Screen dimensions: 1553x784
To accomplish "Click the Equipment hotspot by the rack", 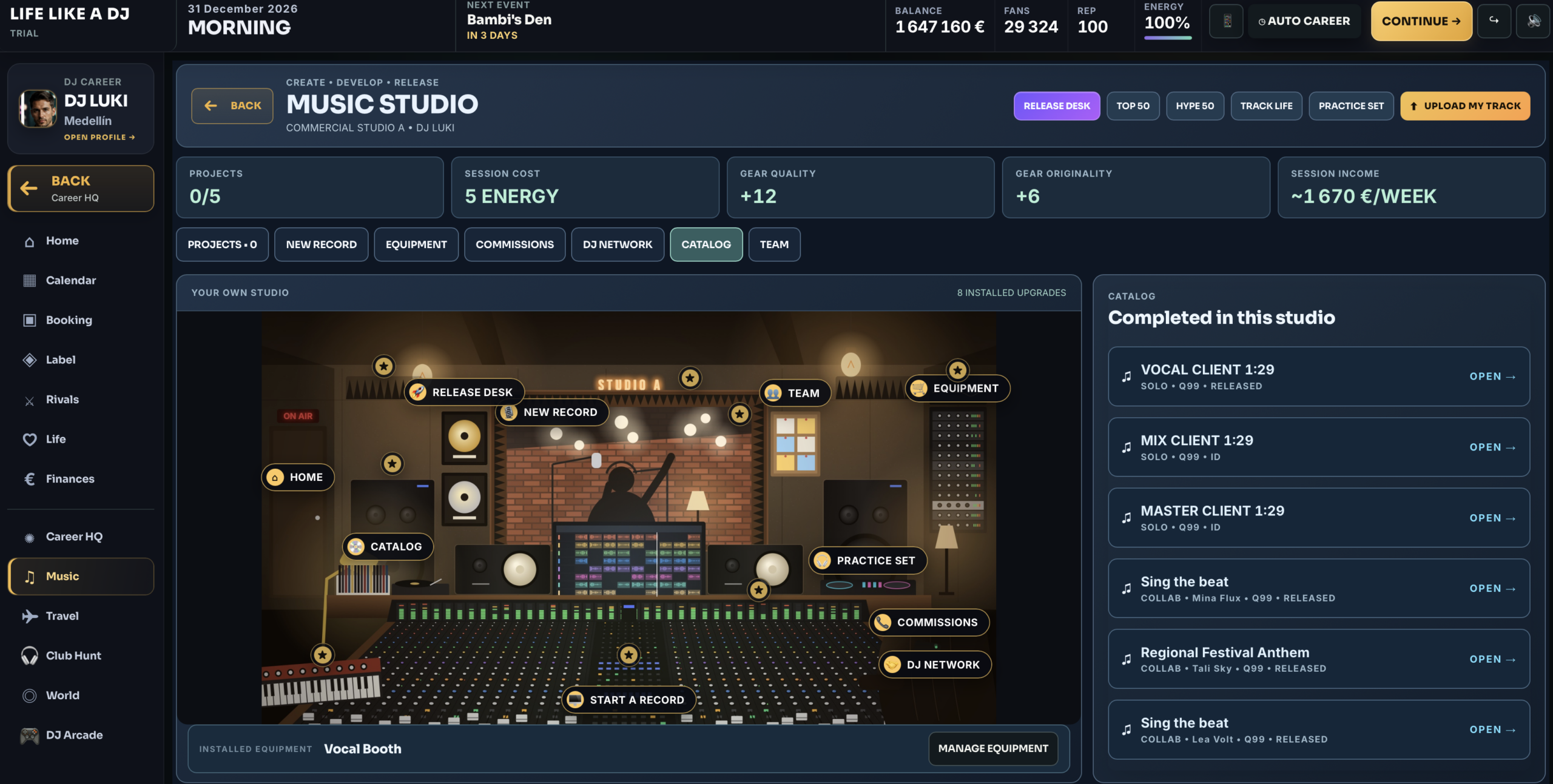I will pyautogui.click(x=957, y=388).
